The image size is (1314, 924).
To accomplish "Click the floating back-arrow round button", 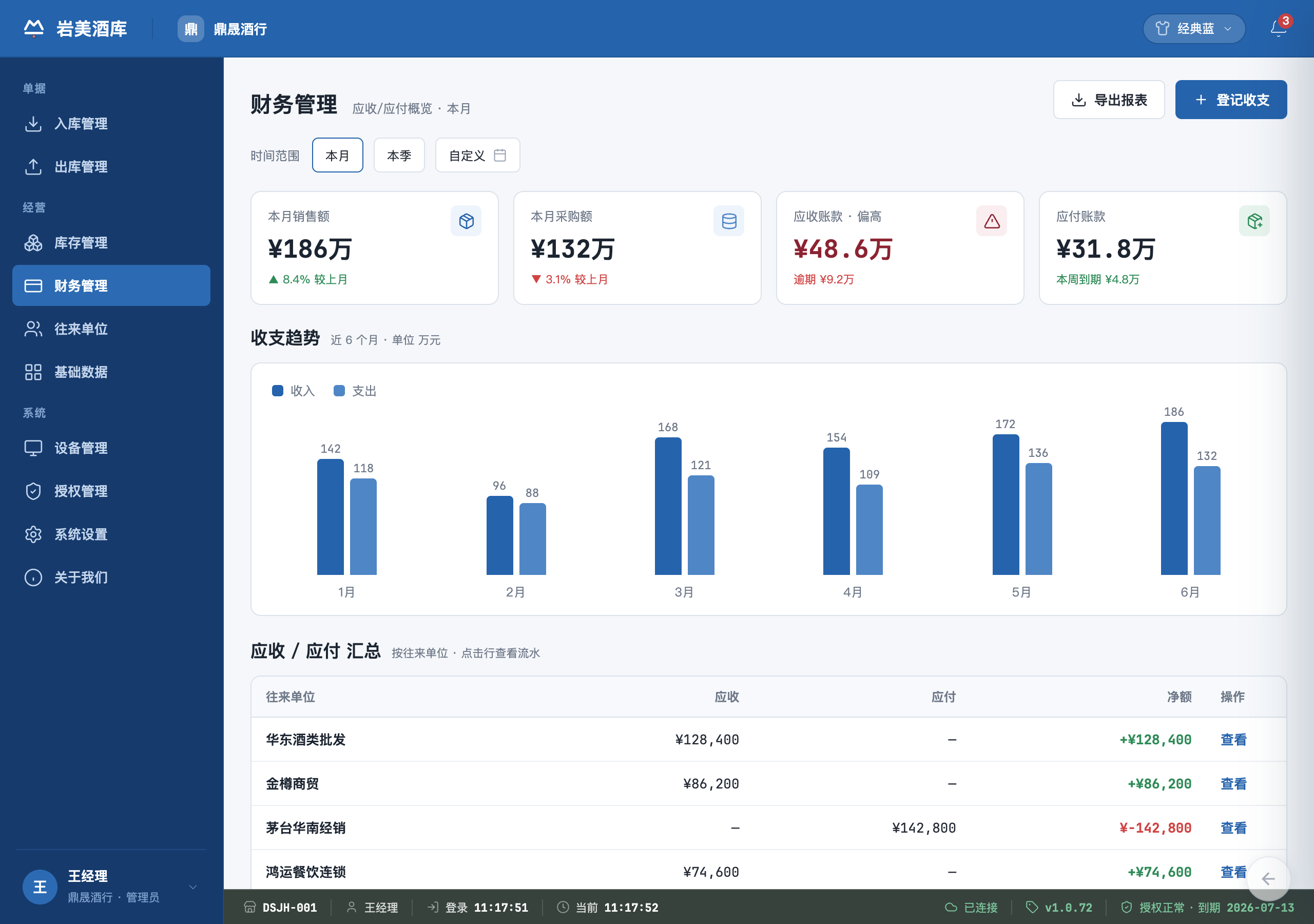I will [x=1268, y=879].
